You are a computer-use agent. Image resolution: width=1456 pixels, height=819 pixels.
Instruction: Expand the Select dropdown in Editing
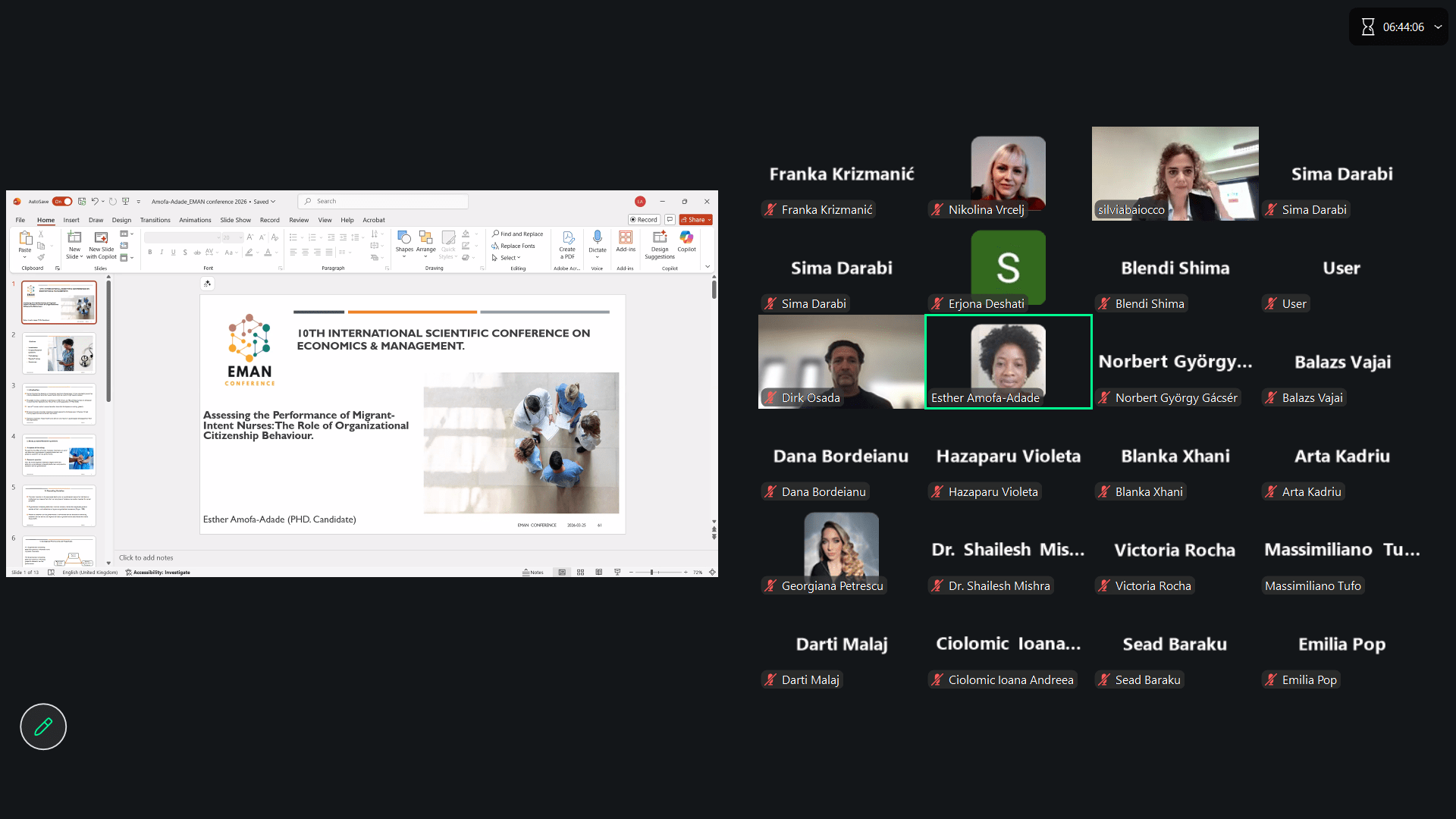[509, 258]
